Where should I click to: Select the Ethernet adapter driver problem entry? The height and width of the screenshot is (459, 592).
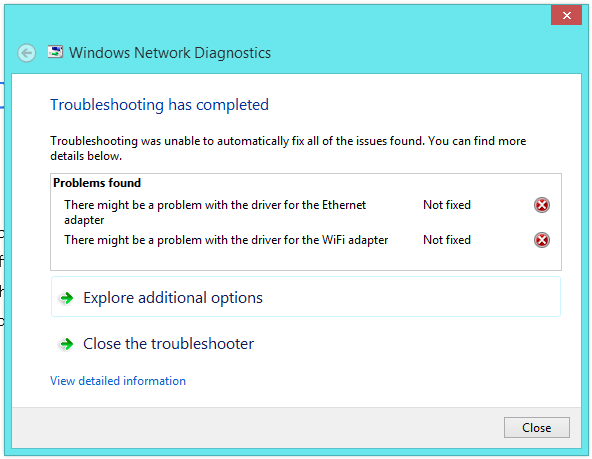tap(215, 212)
